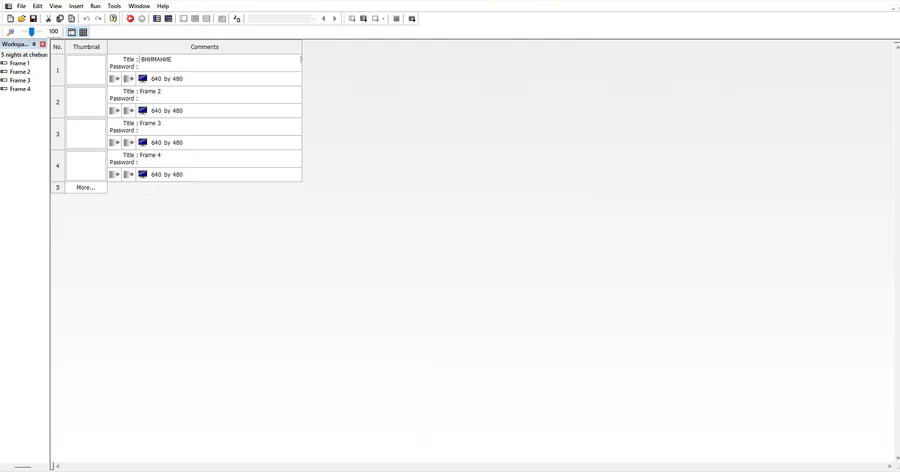This screenshot has width=900, height=472.
Task: Open the dropdown arrow next to the third zoom-area icon
Action: [x=383, y=19]
